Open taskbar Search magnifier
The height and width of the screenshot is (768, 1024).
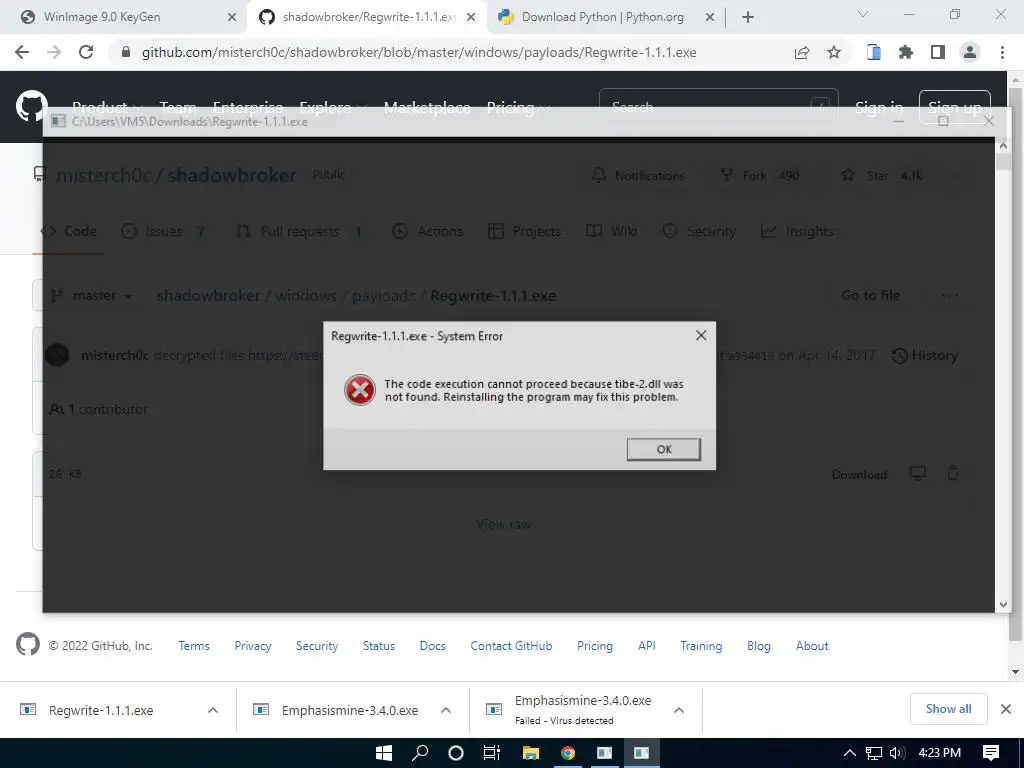tap(420, 753)
